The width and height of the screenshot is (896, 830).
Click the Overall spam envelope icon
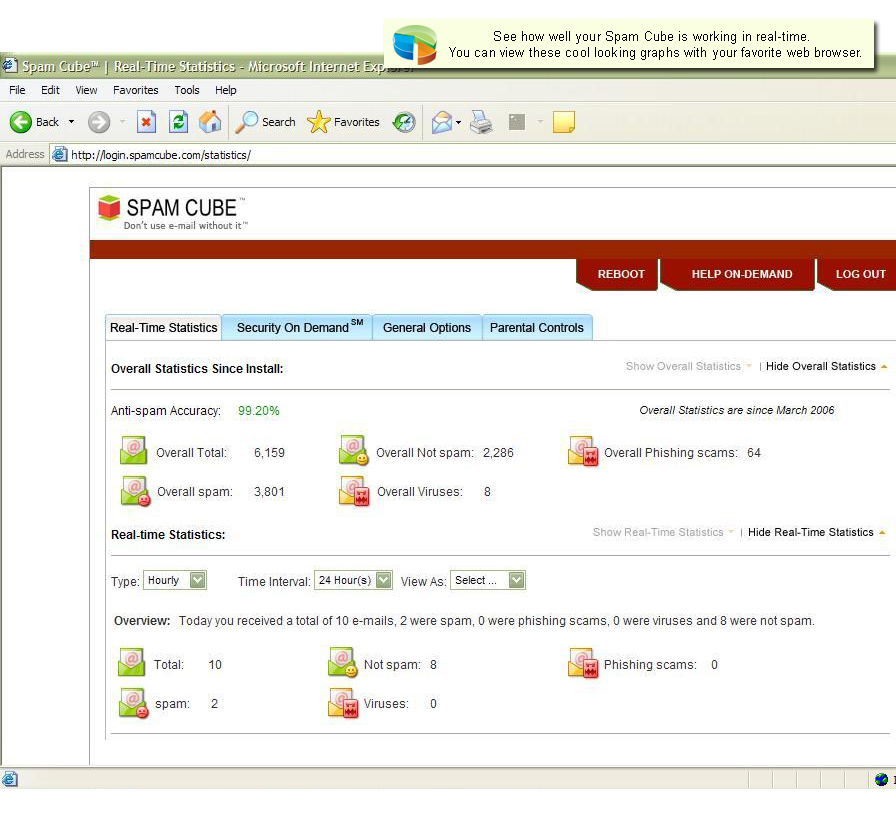pyautogui.click(x=133, y=491)
